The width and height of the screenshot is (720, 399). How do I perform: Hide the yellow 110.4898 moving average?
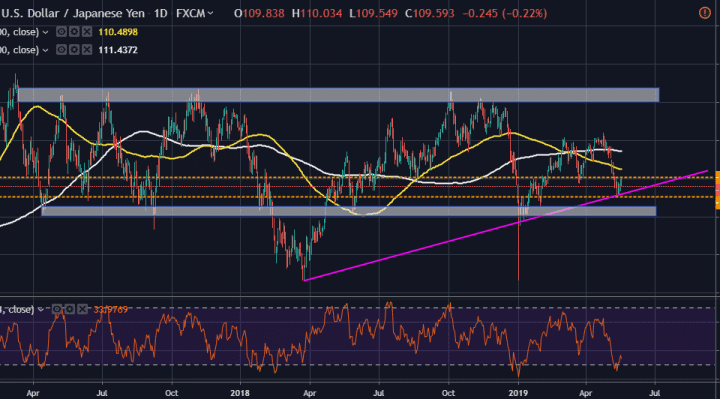pos(61,32)
